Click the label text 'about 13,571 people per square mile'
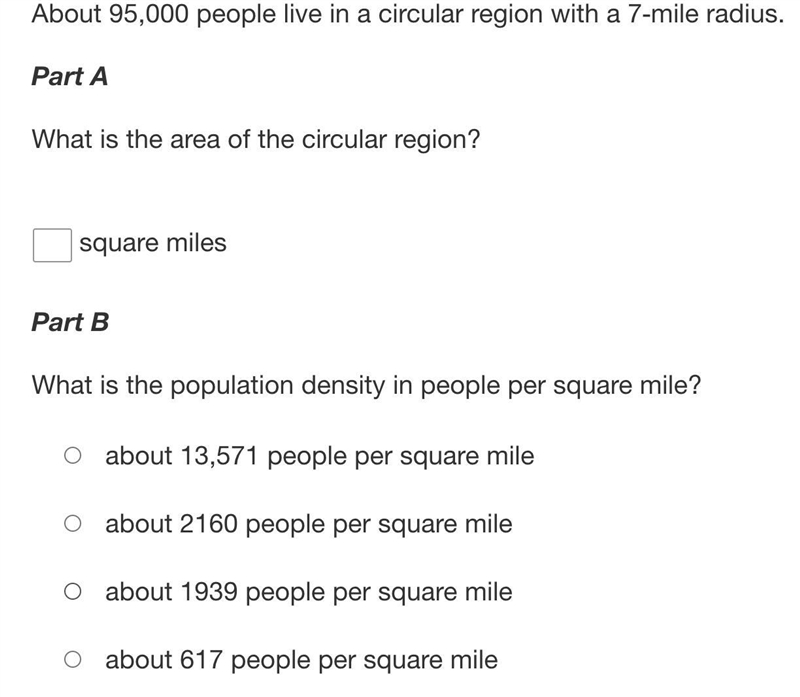The image size is (800, 697). click(x=319, y=456)
